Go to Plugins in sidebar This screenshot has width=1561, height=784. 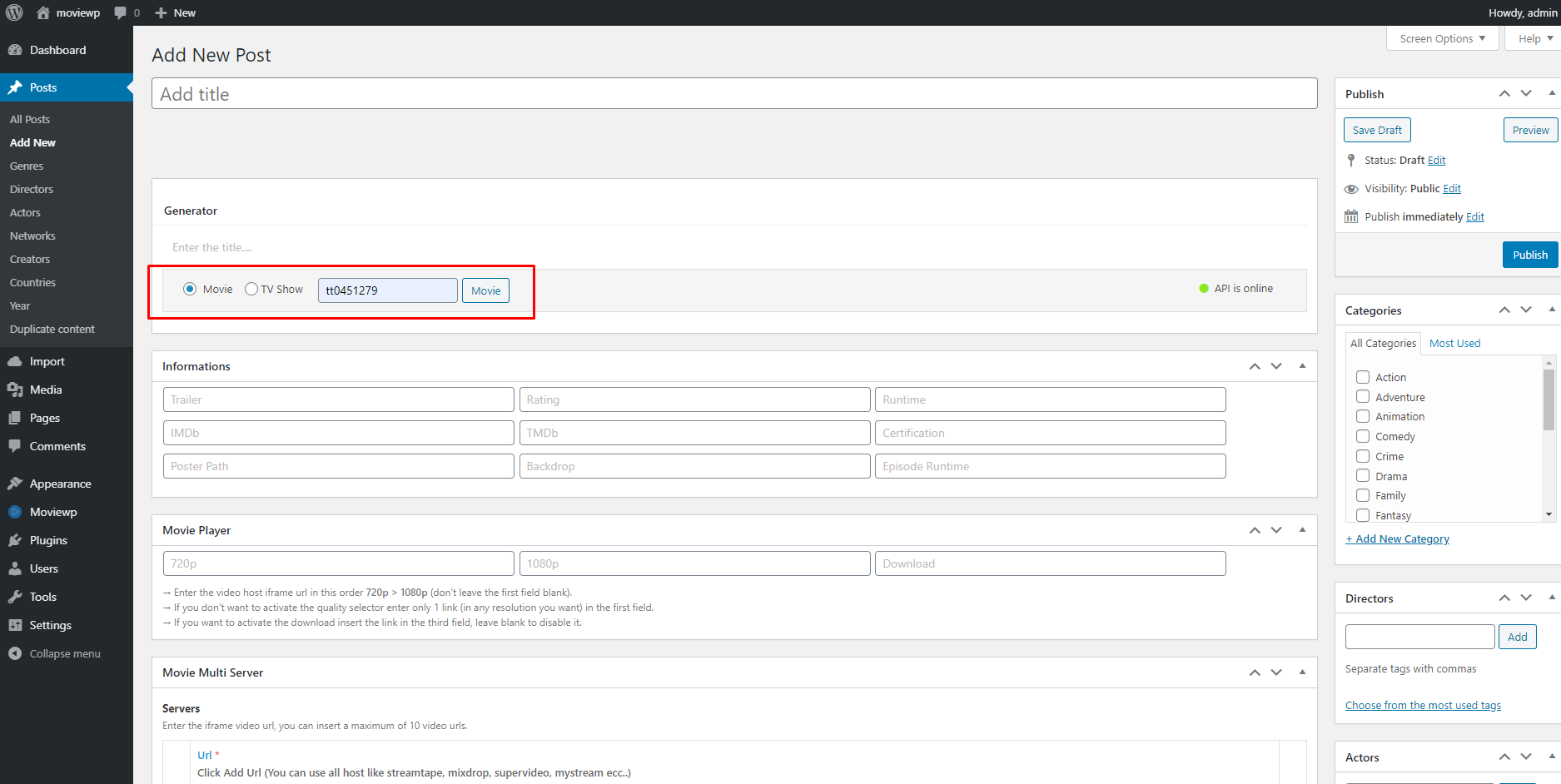(x=48, y=540)
